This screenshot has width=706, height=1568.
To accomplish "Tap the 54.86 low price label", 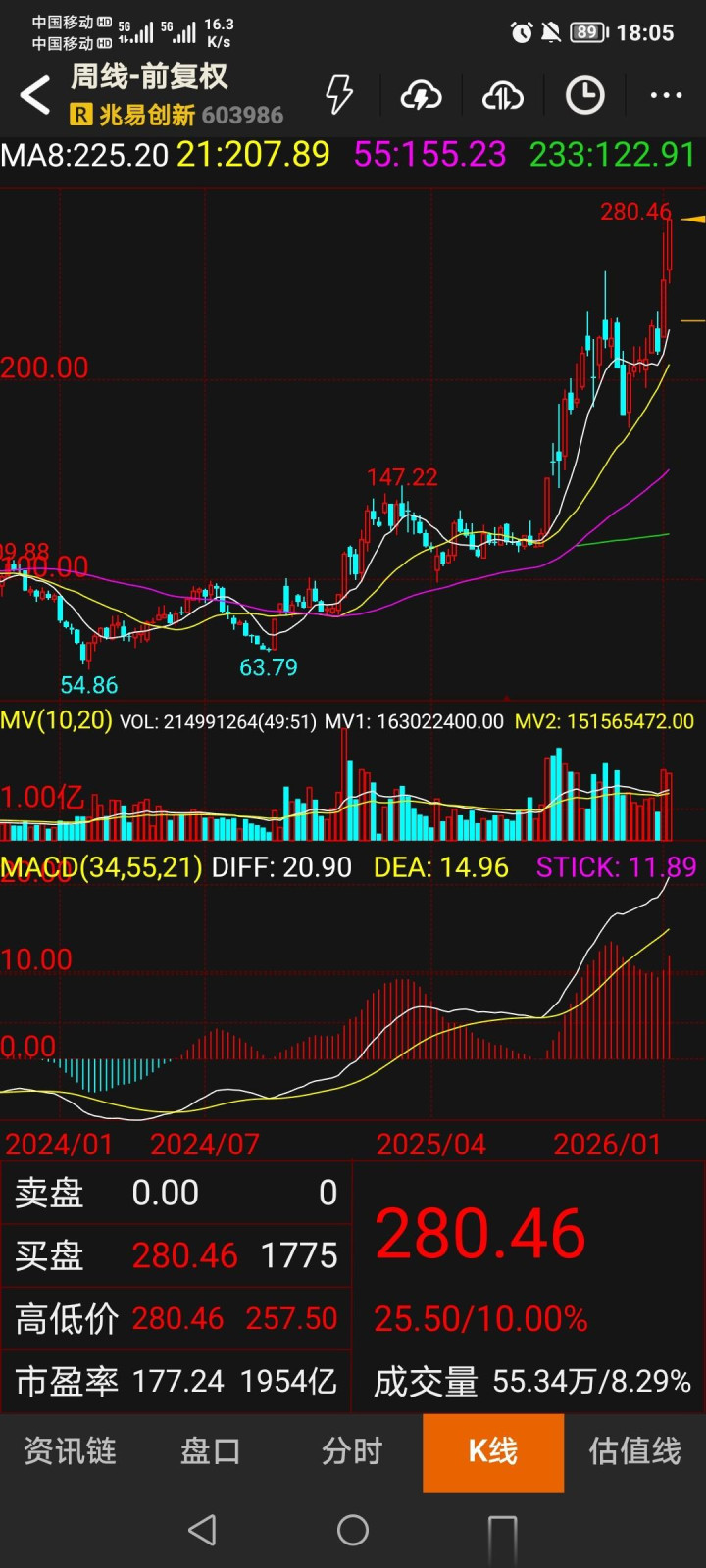I will (89, 685).
